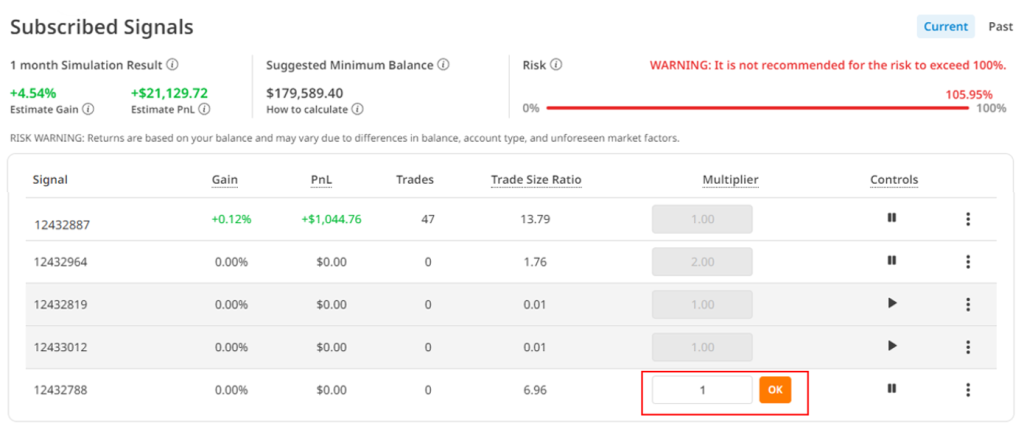The image size is (1024, 429).
Task: Pause signal 12432964
Action: (x=891, y=261)
